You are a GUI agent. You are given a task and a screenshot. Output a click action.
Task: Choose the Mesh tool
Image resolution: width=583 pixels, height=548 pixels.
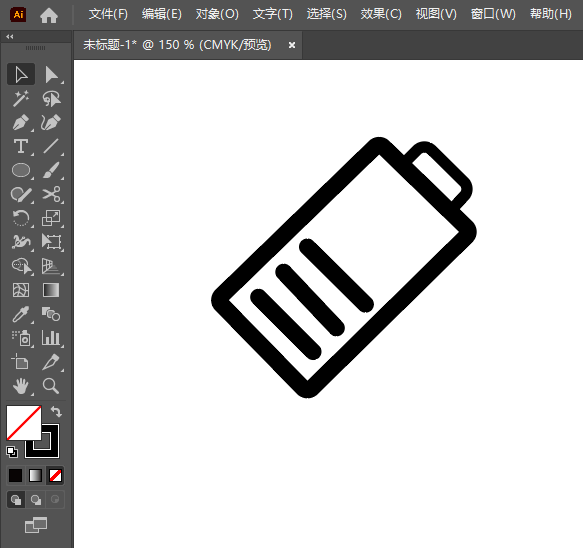[21, 290]
